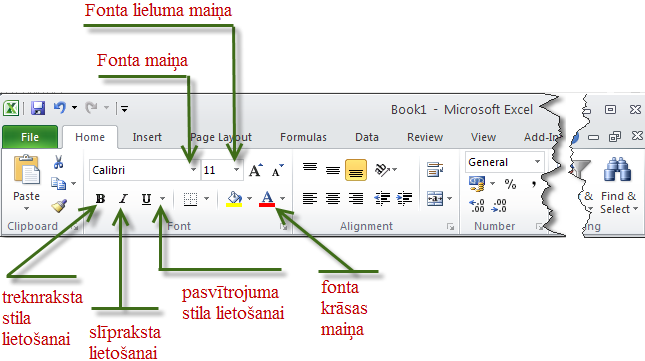Screen dimensions: 645x361
Task: Click the Find & Select binoculars button
Action: click(x=618, y=186)
